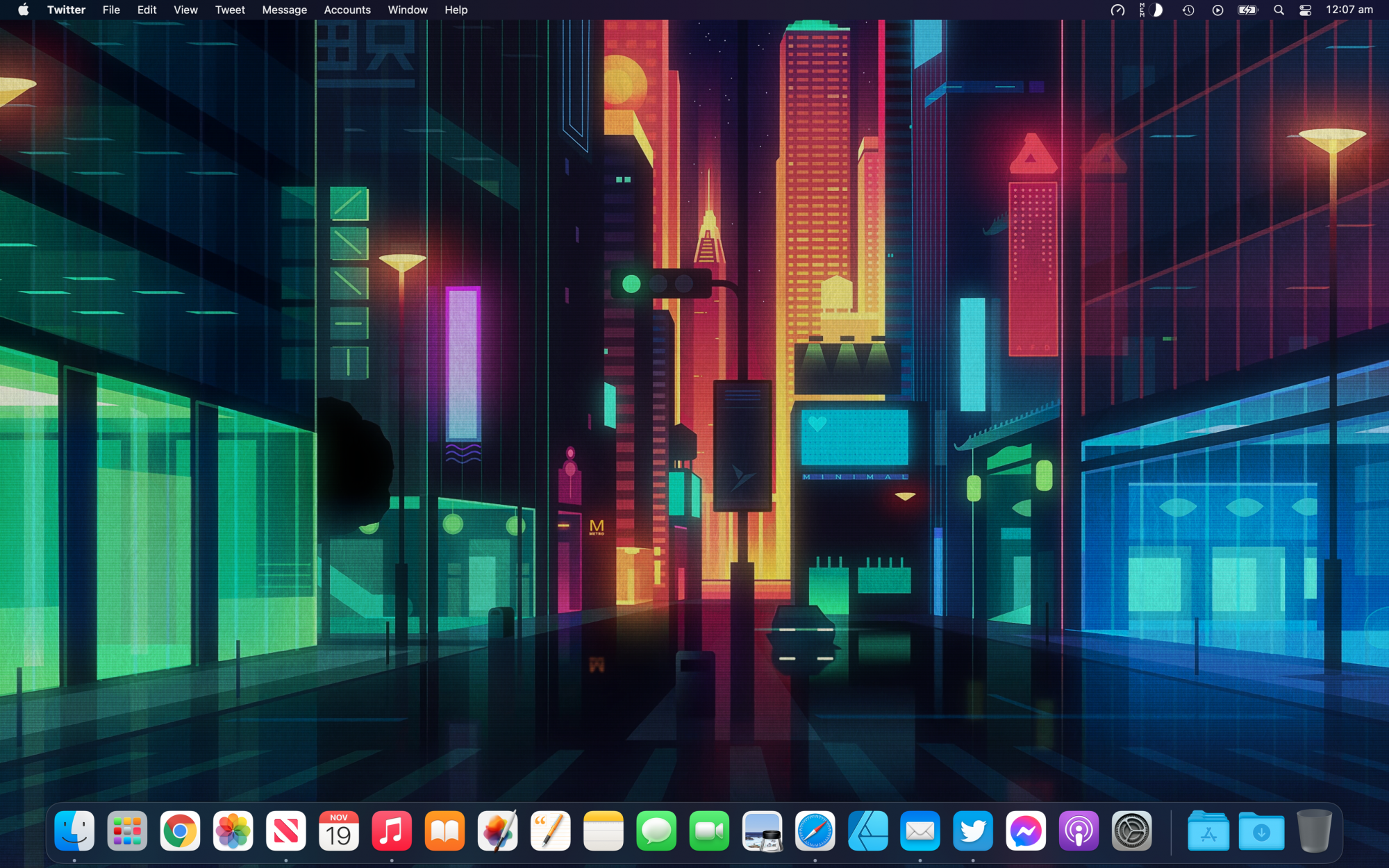The width and height of the screenshot is (1389, 868).
Task: Open the File menu
Action: point(111,10)
